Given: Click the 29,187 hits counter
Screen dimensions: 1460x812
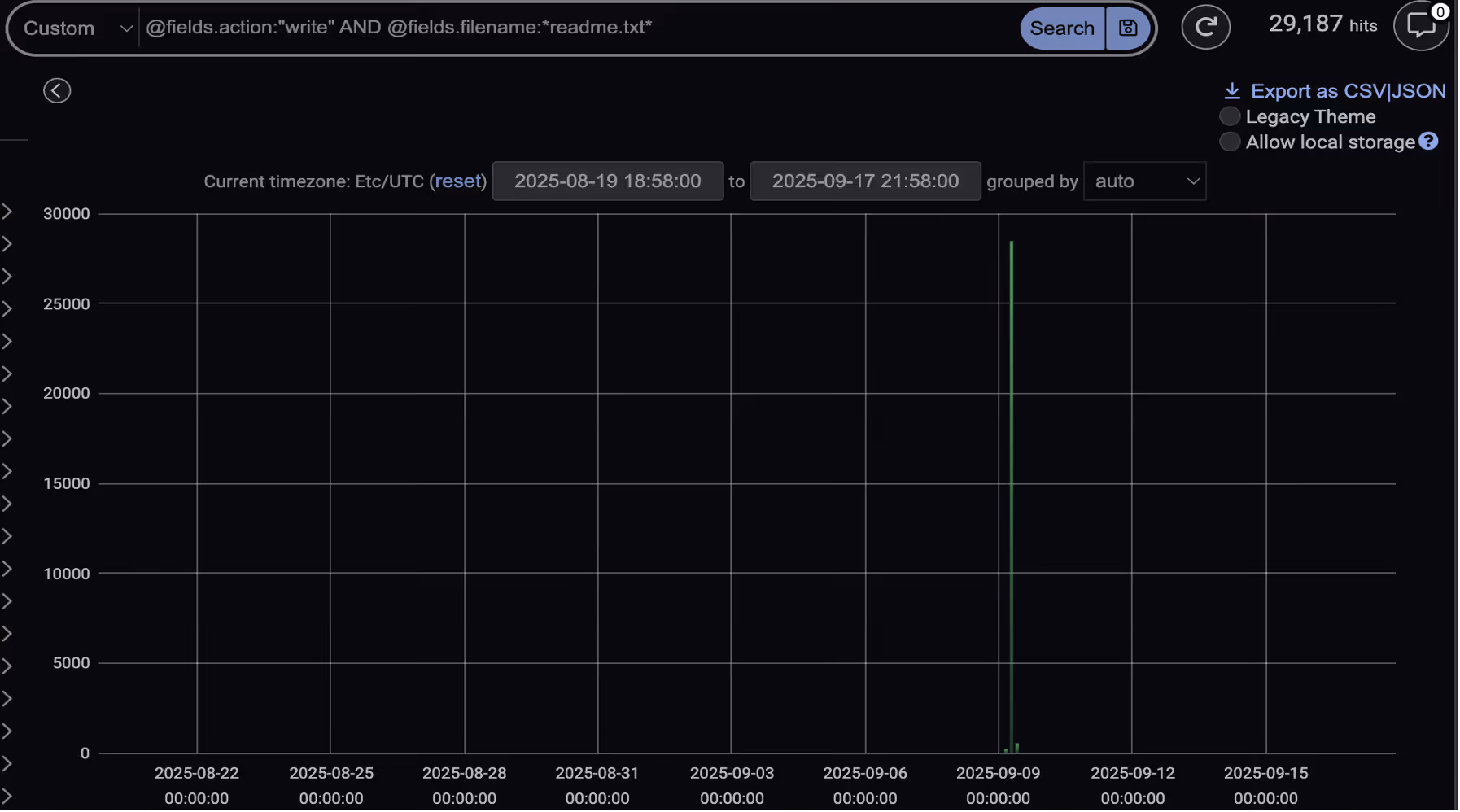Looking at the screenshot, I should point(1322,24).
